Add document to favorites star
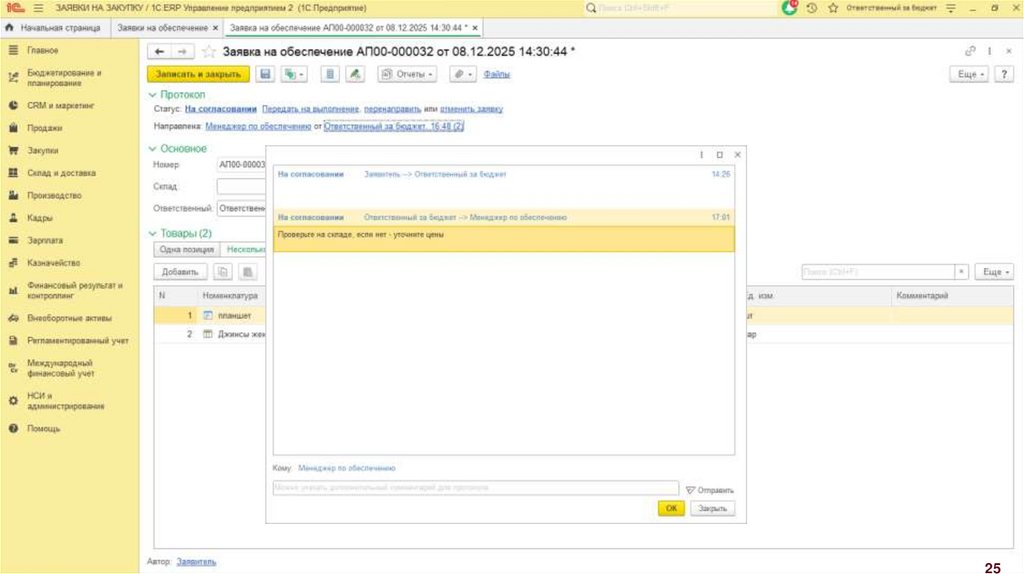Image resolution: width=1024 pixels, height=574 pixels. tap(208, 52)
